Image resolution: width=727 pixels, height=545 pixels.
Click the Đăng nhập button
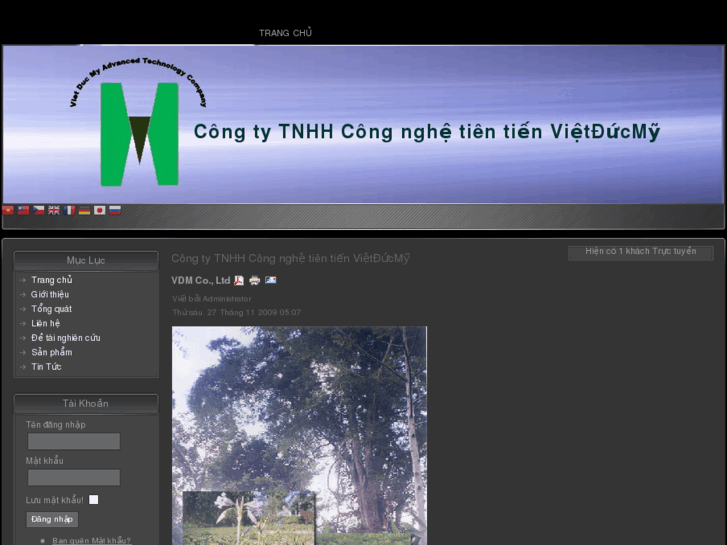coord(52,519)
